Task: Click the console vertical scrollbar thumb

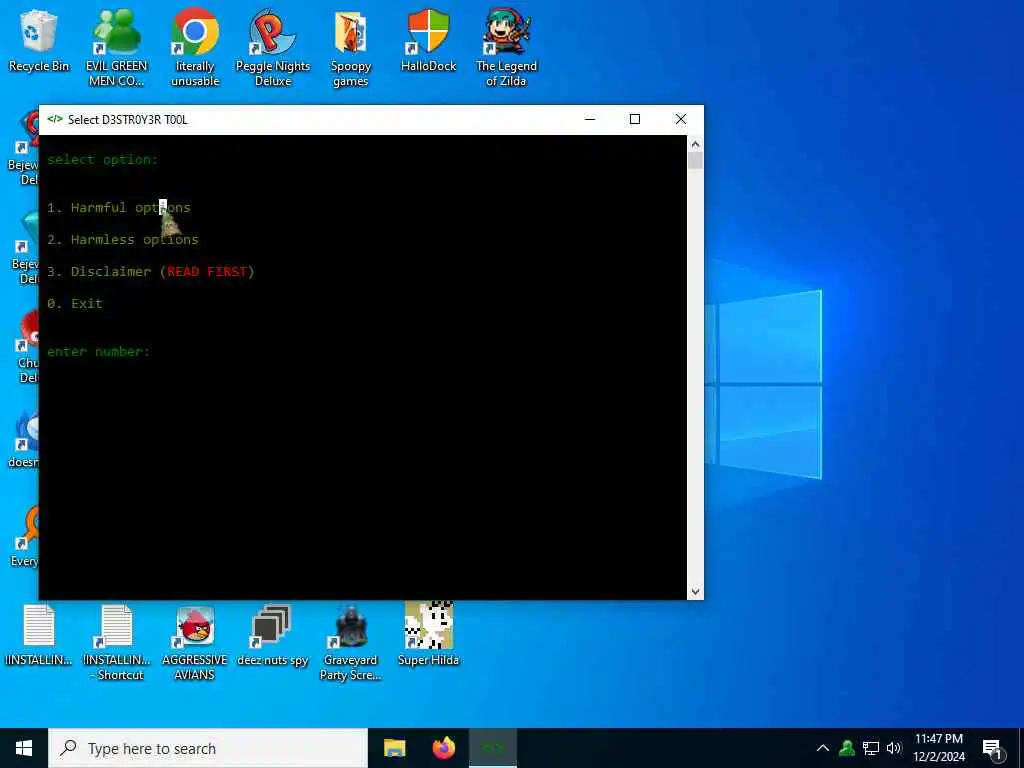Action: pos(695,161)
